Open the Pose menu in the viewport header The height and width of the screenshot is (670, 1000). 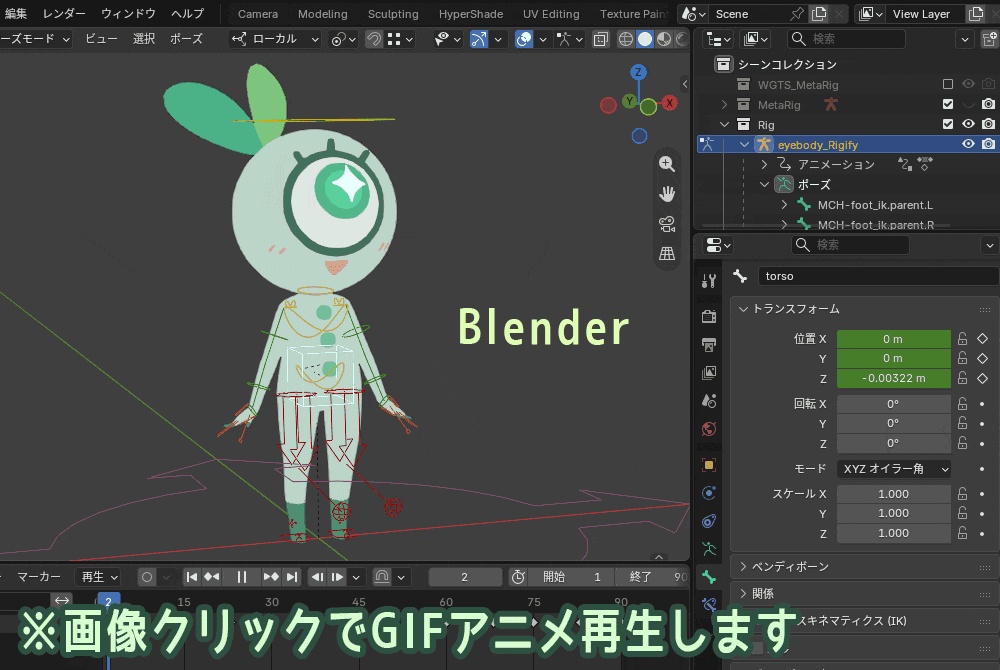(186, 39)
